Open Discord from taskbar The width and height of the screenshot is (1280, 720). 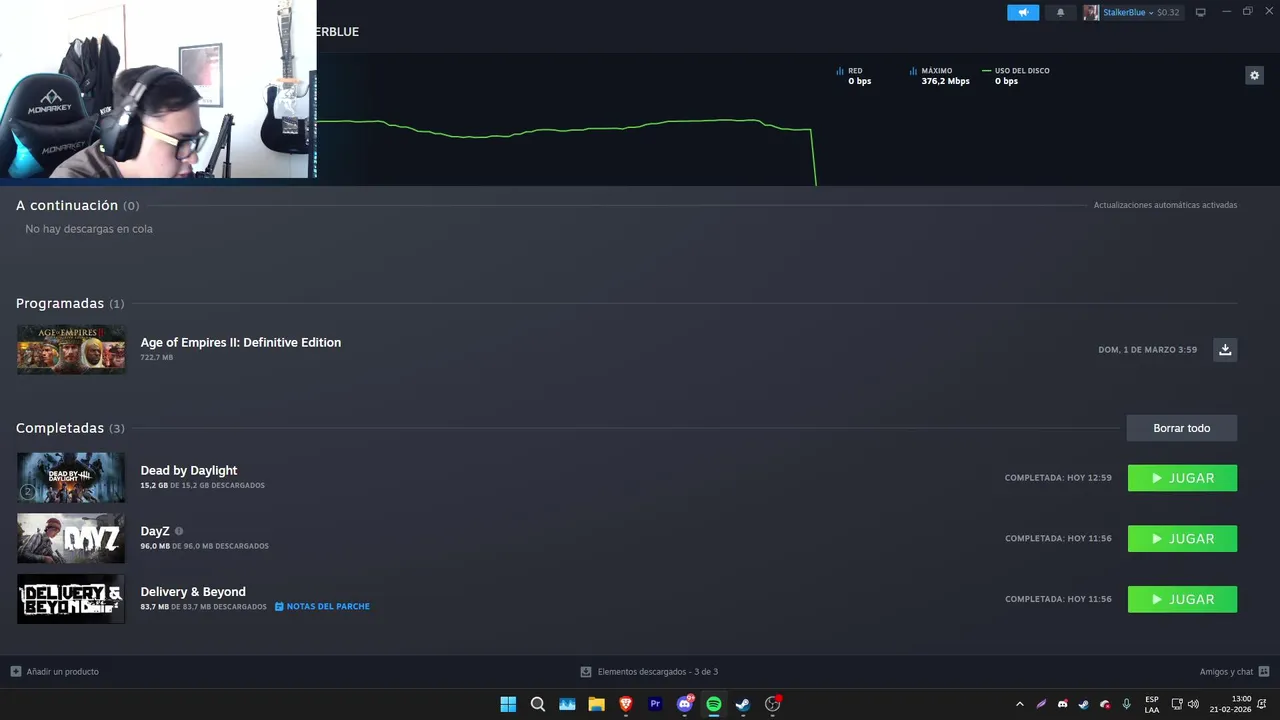[x=685, y=704]
